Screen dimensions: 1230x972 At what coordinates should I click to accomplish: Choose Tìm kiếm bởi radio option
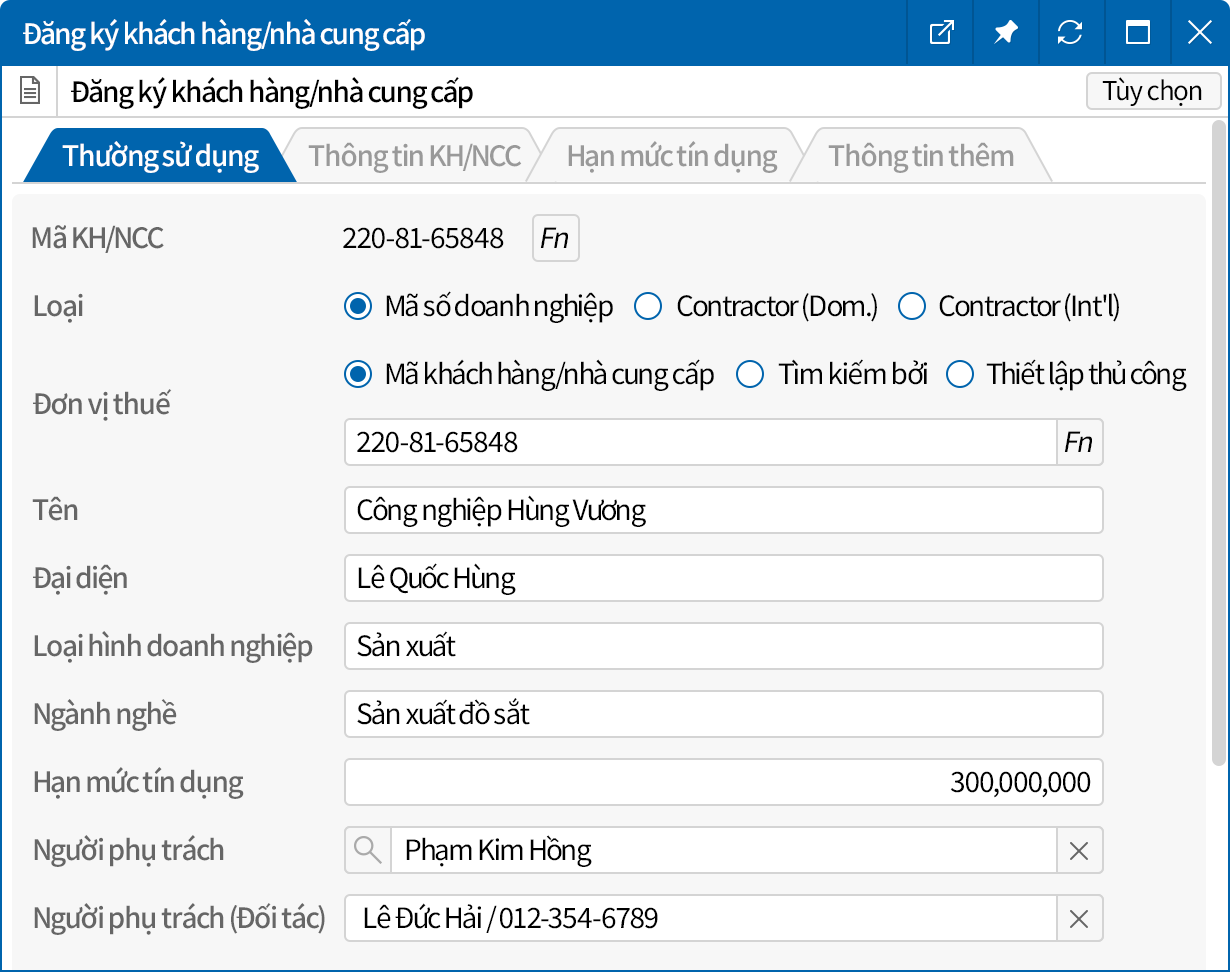[x=750, y=374]
